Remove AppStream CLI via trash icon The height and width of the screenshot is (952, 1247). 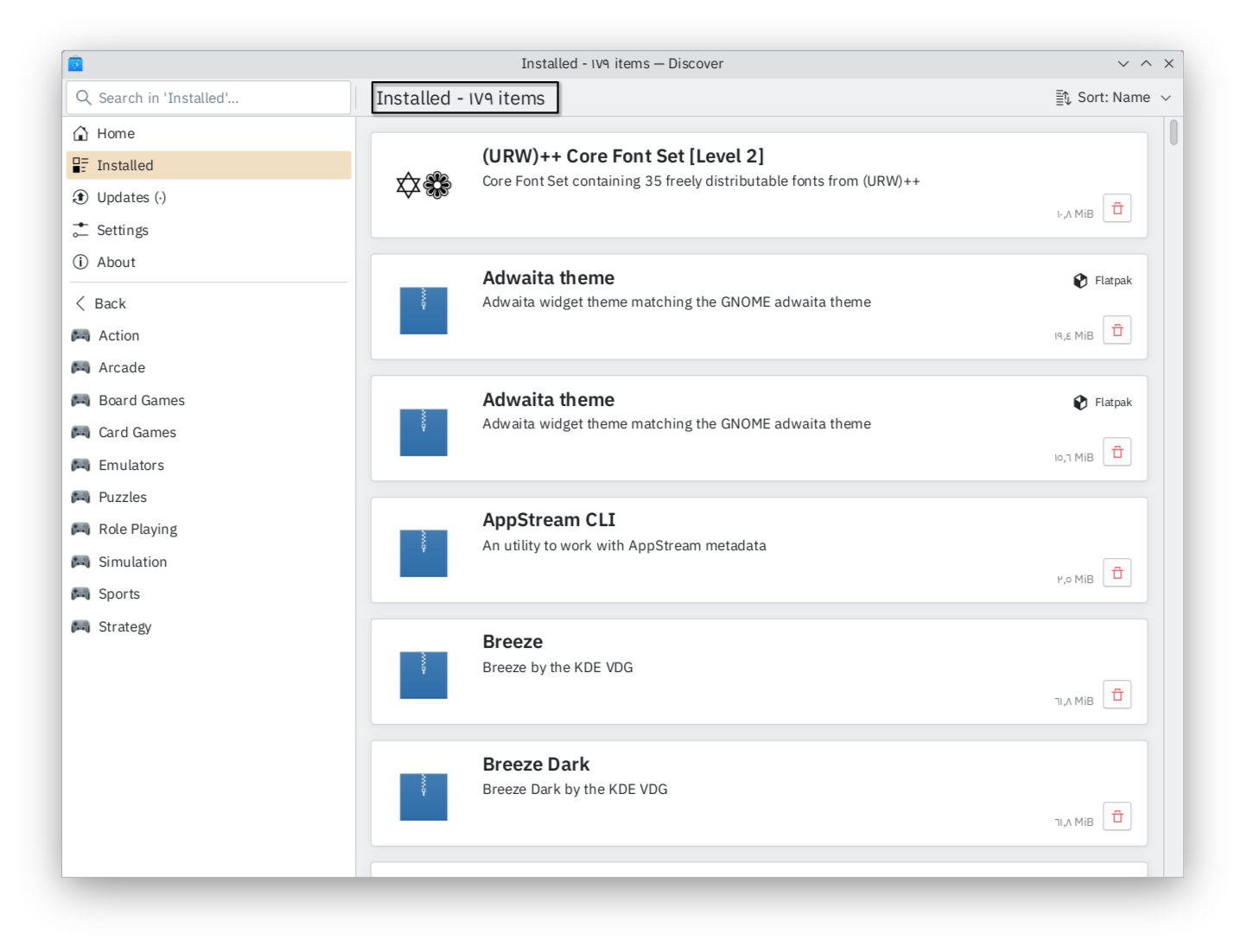pyautogui.click(x=1117, y=573)
